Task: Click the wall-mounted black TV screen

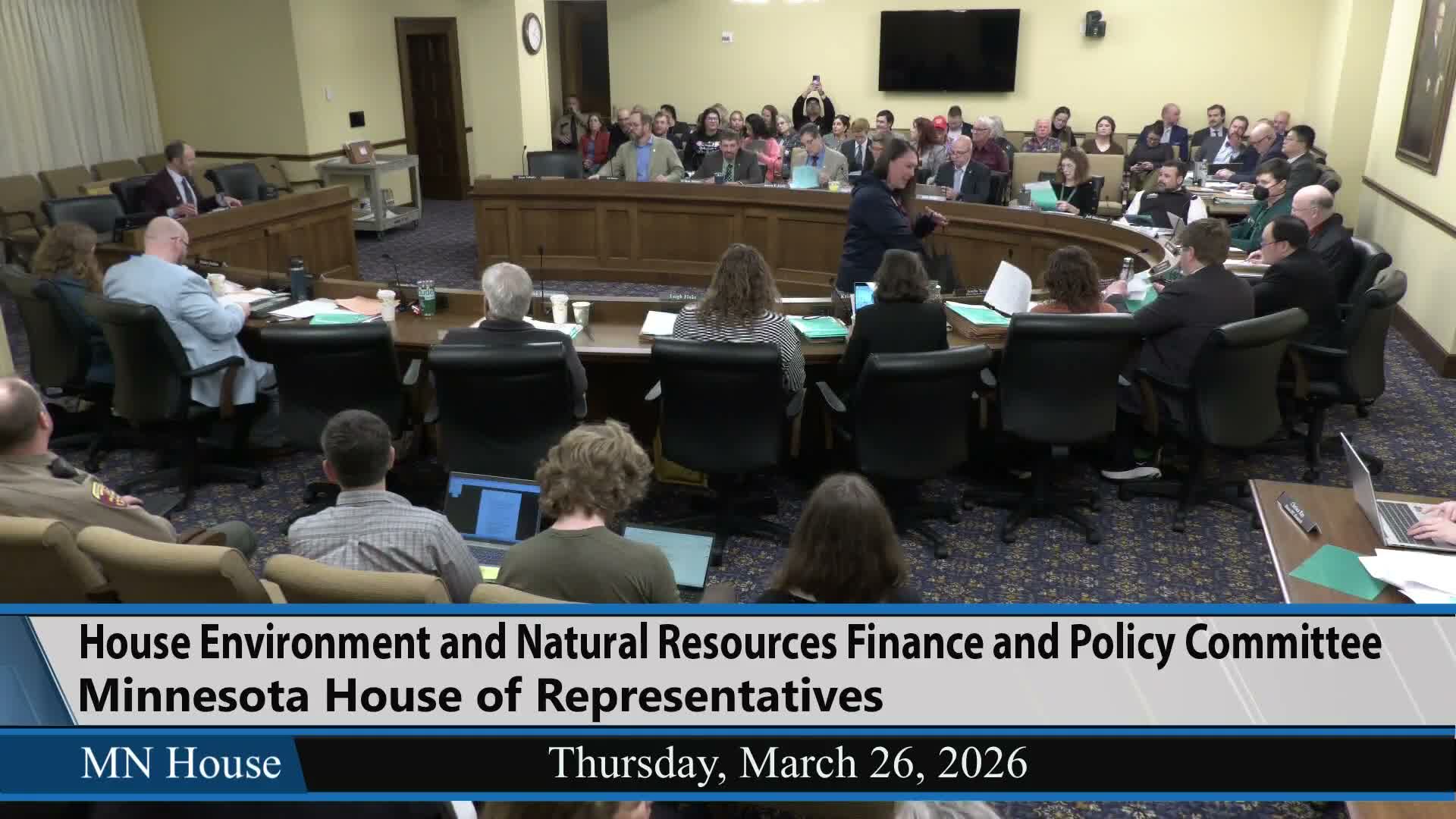Action: (x=949, y=50)
